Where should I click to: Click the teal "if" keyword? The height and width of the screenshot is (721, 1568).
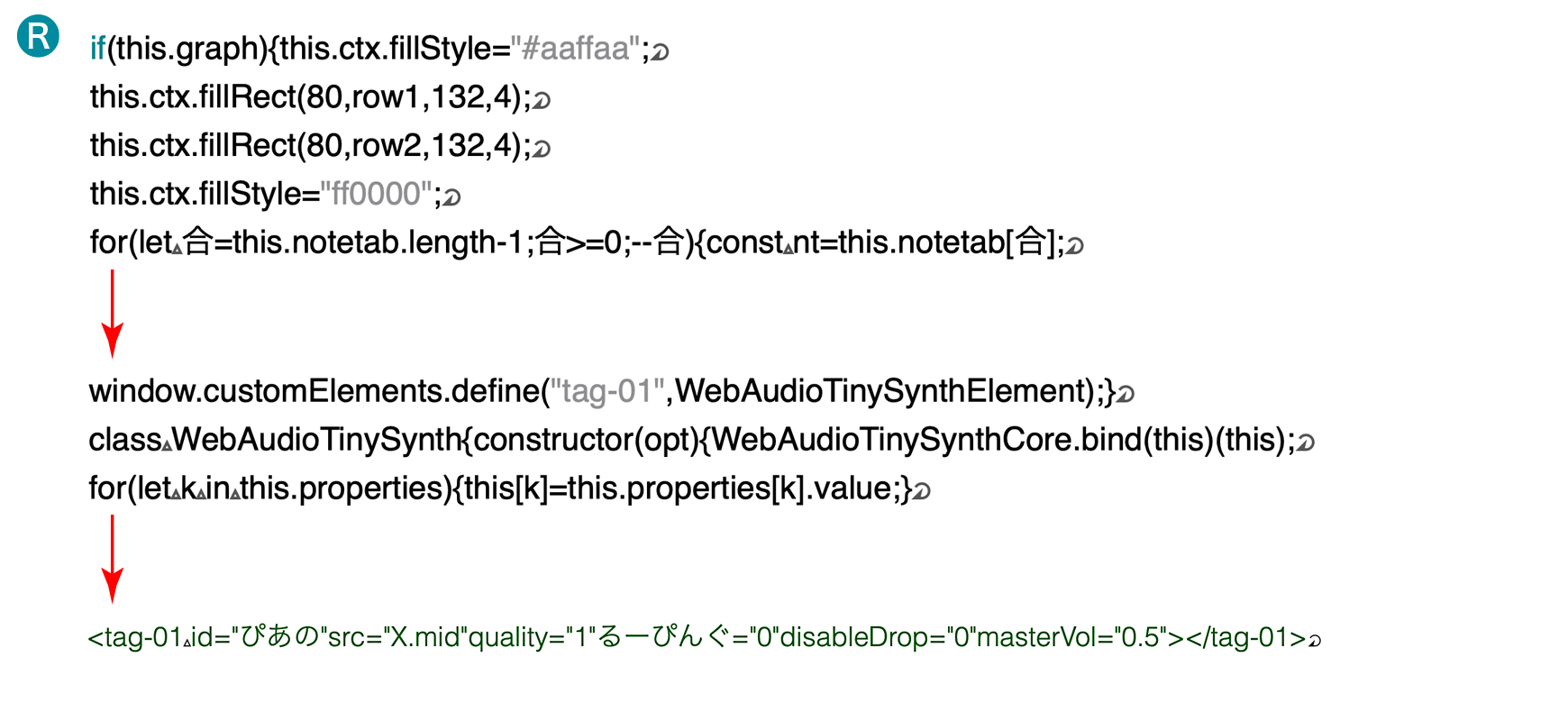(97, 48)
